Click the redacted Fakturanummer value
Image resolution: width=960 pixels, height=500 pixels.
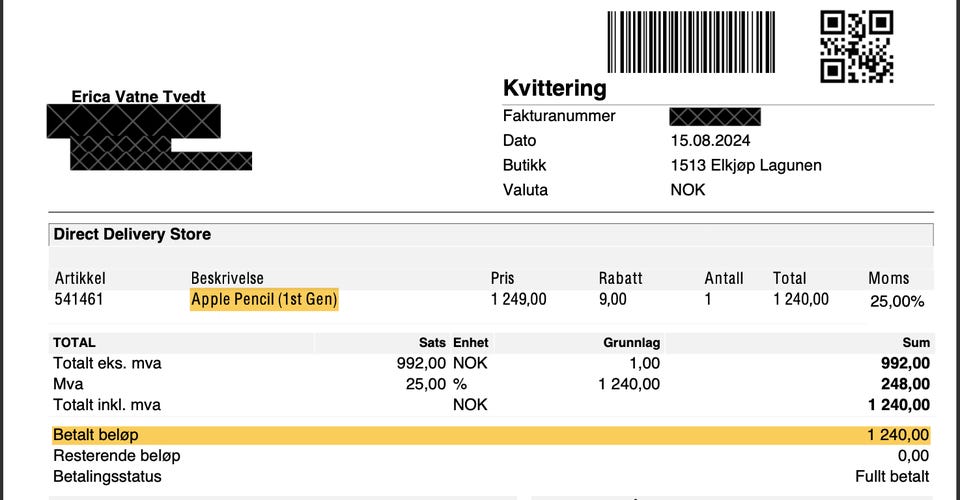pos(715,117)
